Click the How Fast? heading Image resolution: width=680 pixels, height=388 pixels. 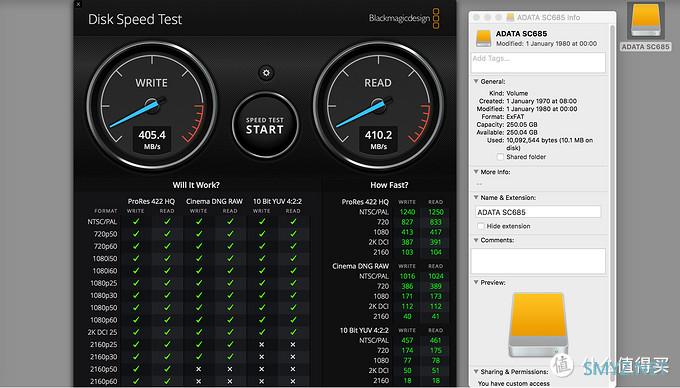[389, 185]
